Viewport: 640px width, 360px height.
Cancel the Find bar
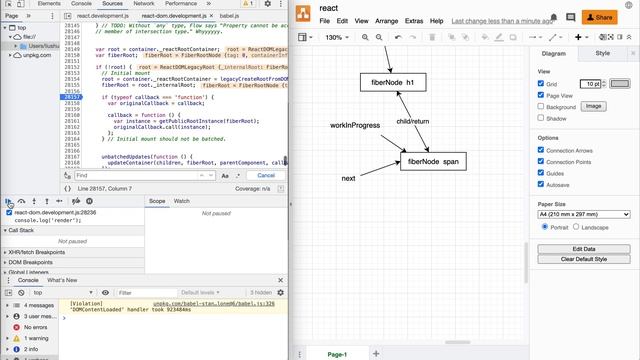pos(266,176)
